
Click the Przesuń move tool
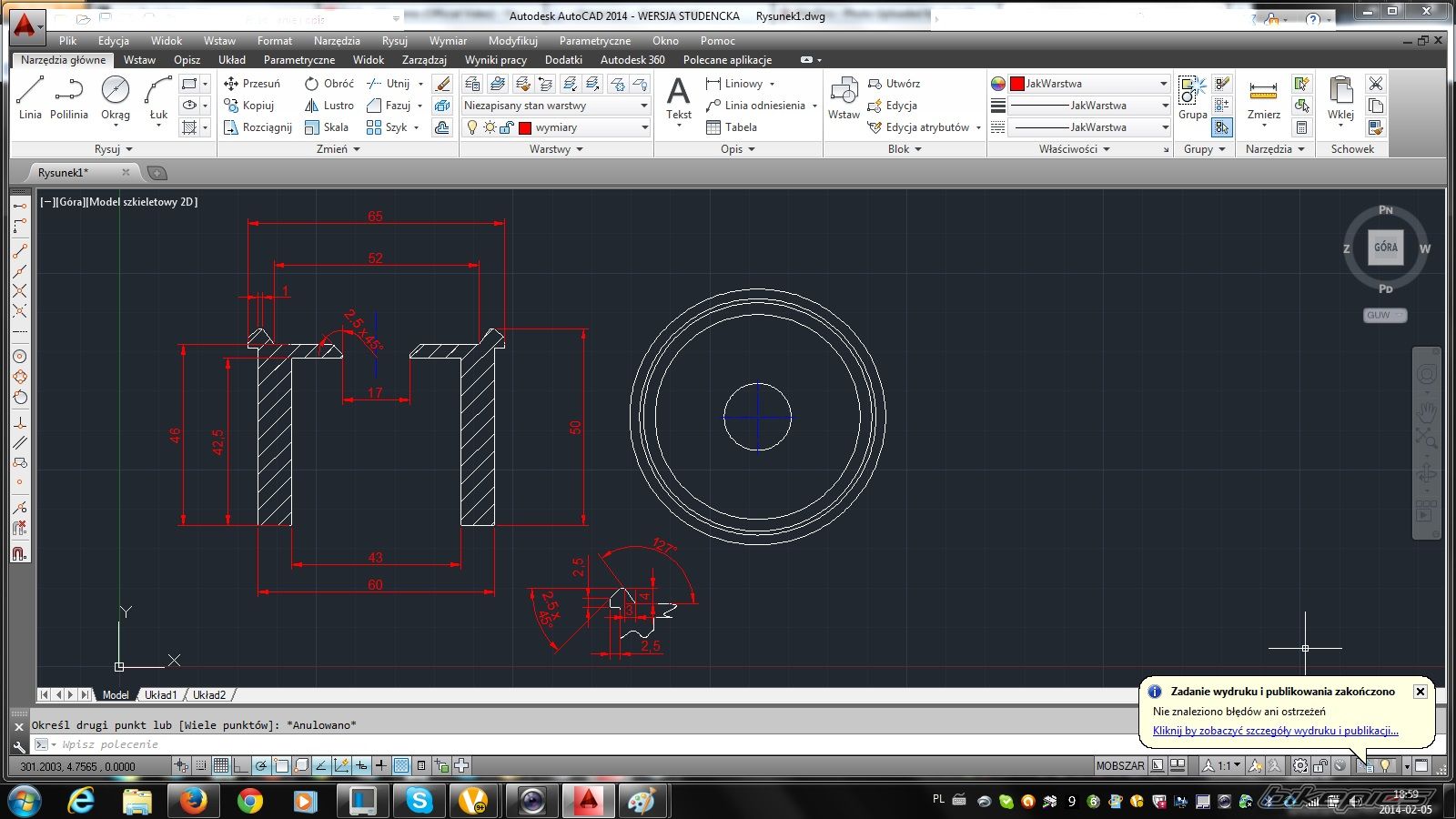(x=252, y=83)
